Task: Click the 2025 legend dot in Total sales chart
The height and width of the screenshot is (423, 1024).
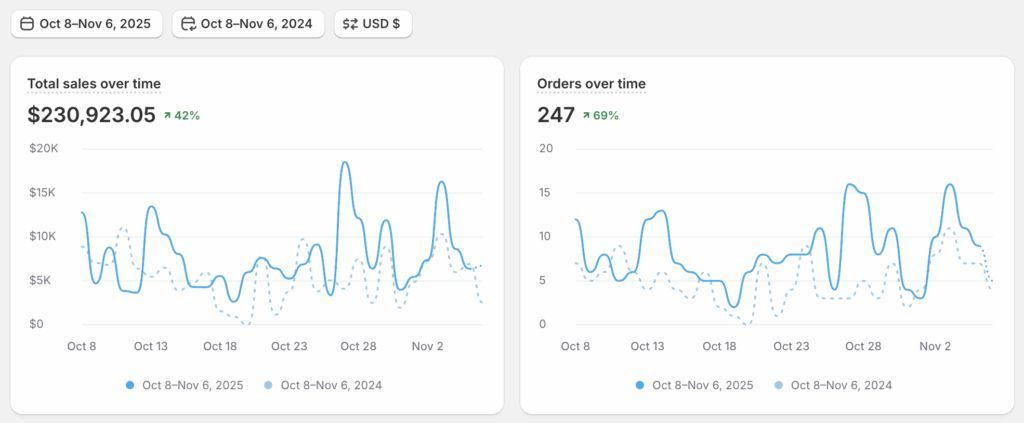Action: click(130, 385)
